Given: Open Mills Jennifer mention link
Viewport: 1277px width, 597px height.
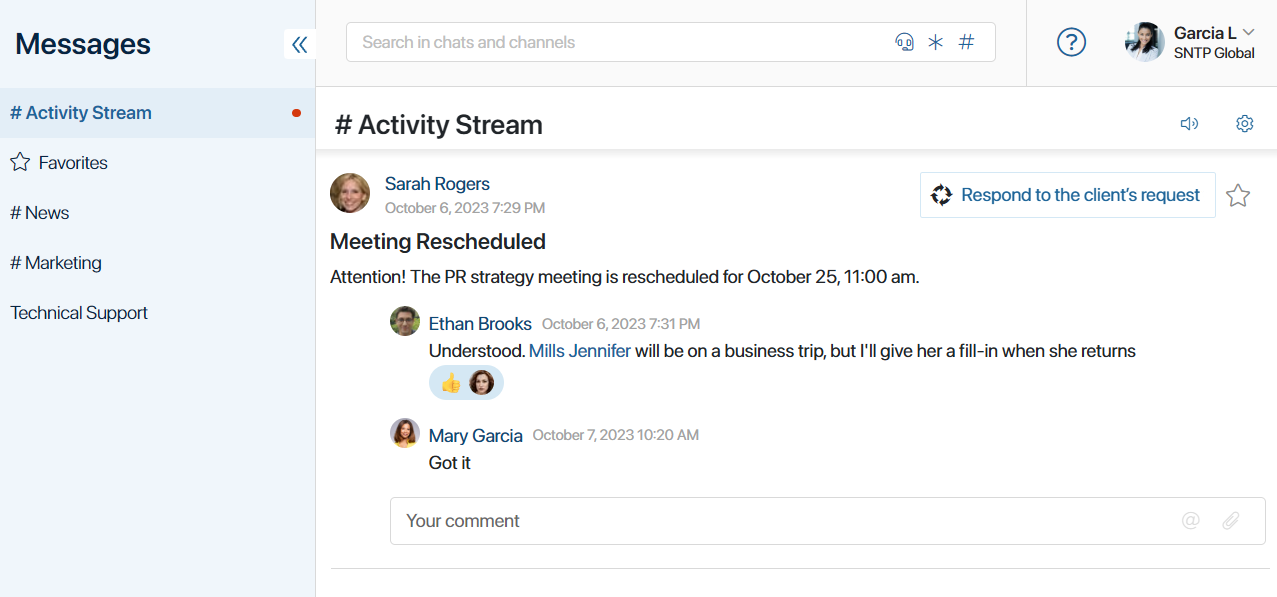Looking at the screenshot, I should pos(580,351).
